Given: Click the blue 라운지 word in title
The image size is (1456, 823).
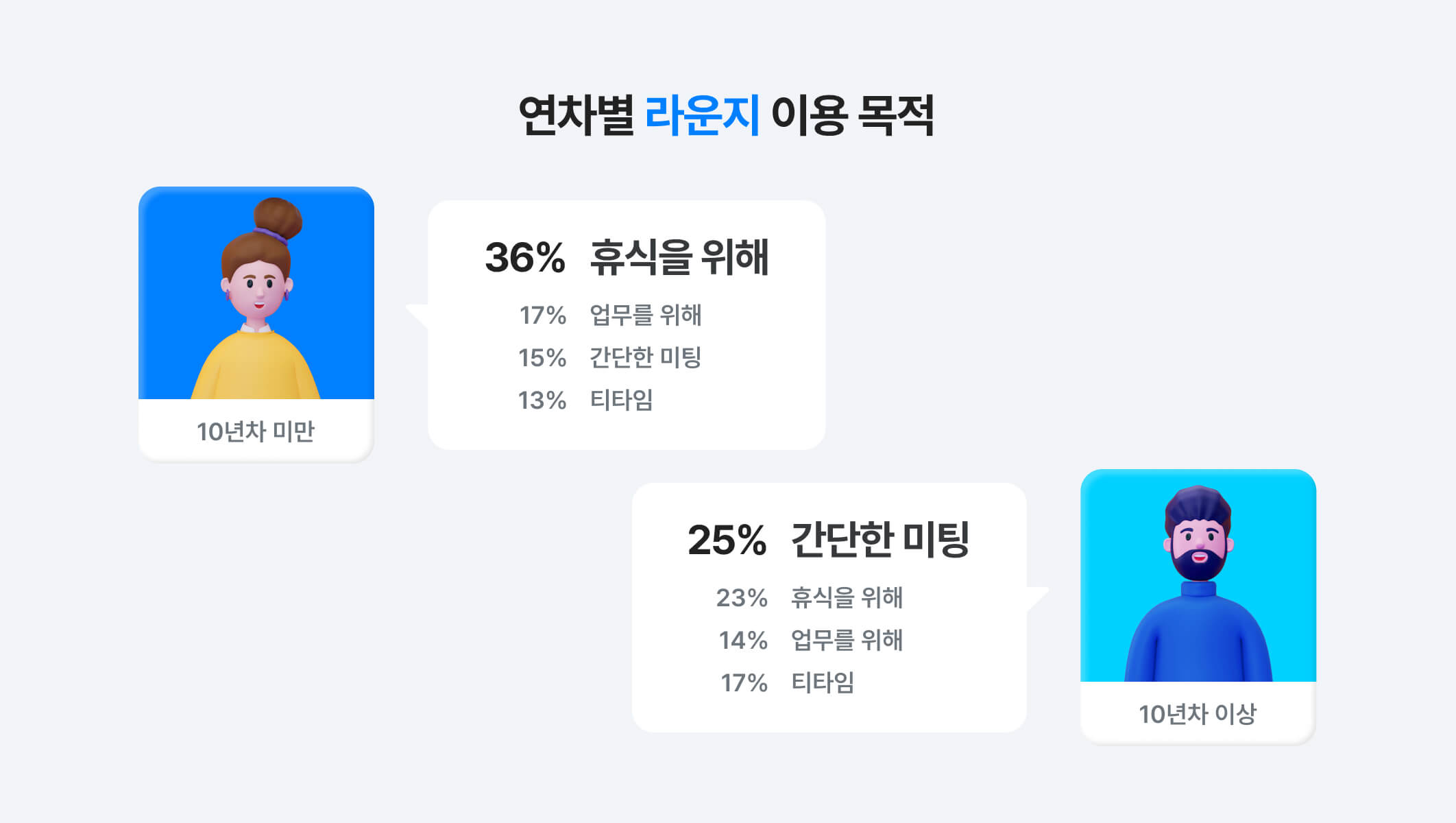Looking at the screenshot, I should point(702,115).
